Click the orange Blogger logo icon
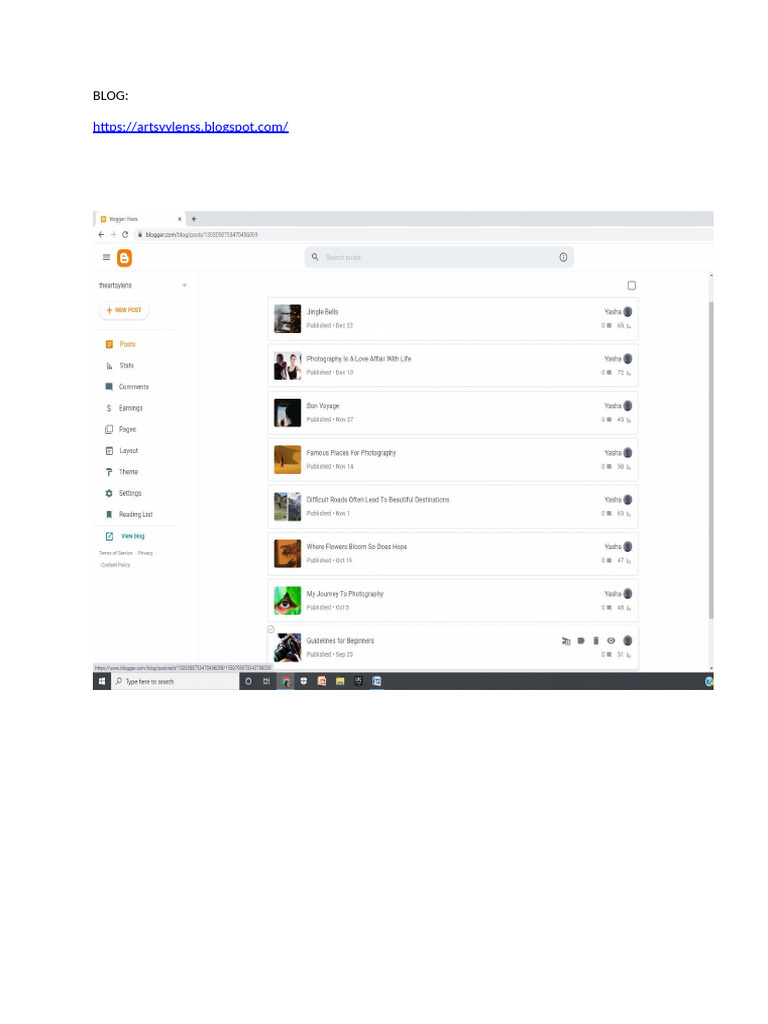 point(124,258)
